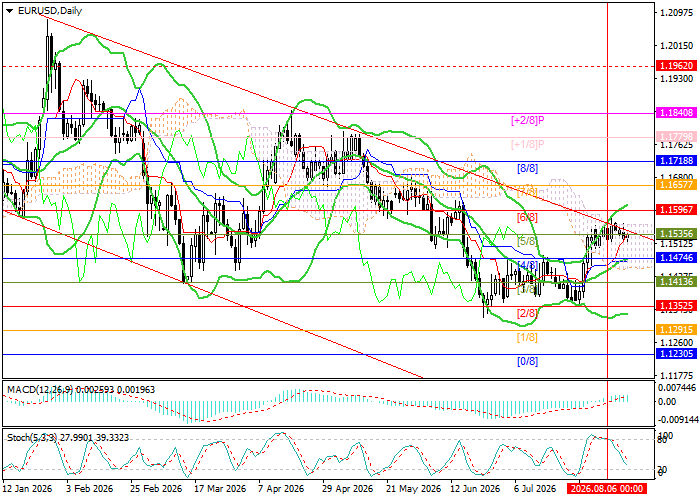The image size is (700, 500).
Task: Click the [2/8] Murrey level label
Action: pyautogui.click(x=527, y=313)
